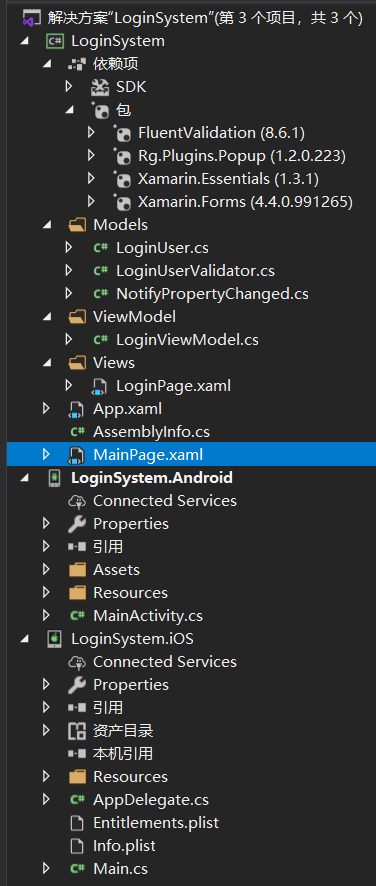Select LoginUserValidator.cs in Models
Viewport: 376px width, 886px height.
196,271
